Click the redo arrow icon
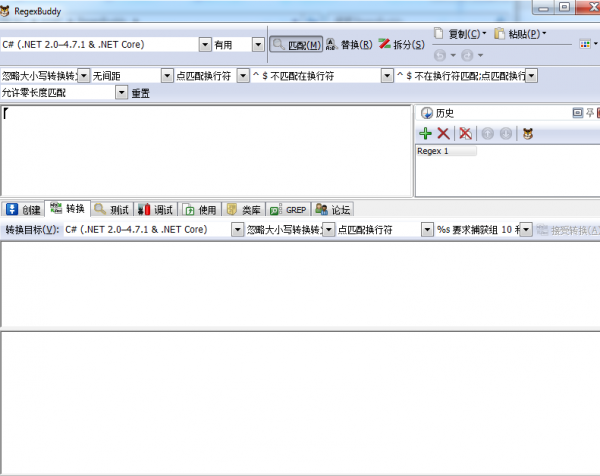The height and width of the screenshot is (476, 600). 467,55
